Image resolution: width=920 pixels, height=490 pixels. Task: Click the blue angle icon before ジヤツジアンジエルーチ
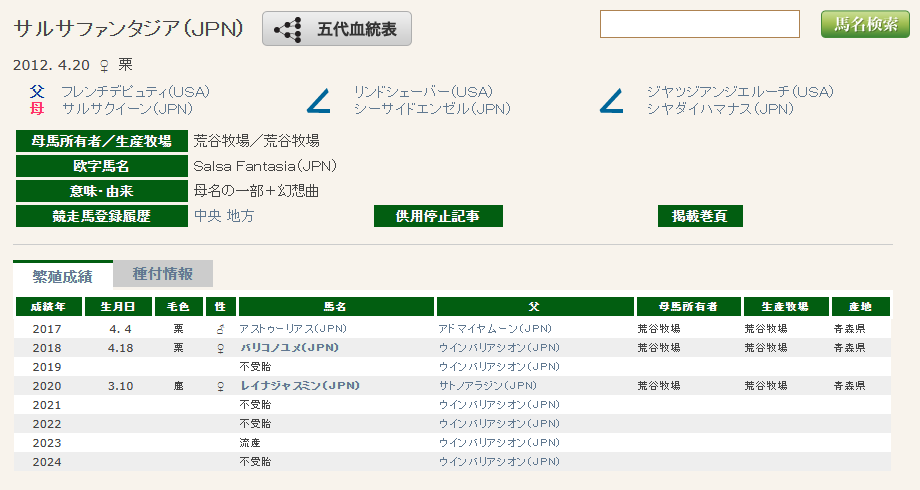tap(611, 100)
